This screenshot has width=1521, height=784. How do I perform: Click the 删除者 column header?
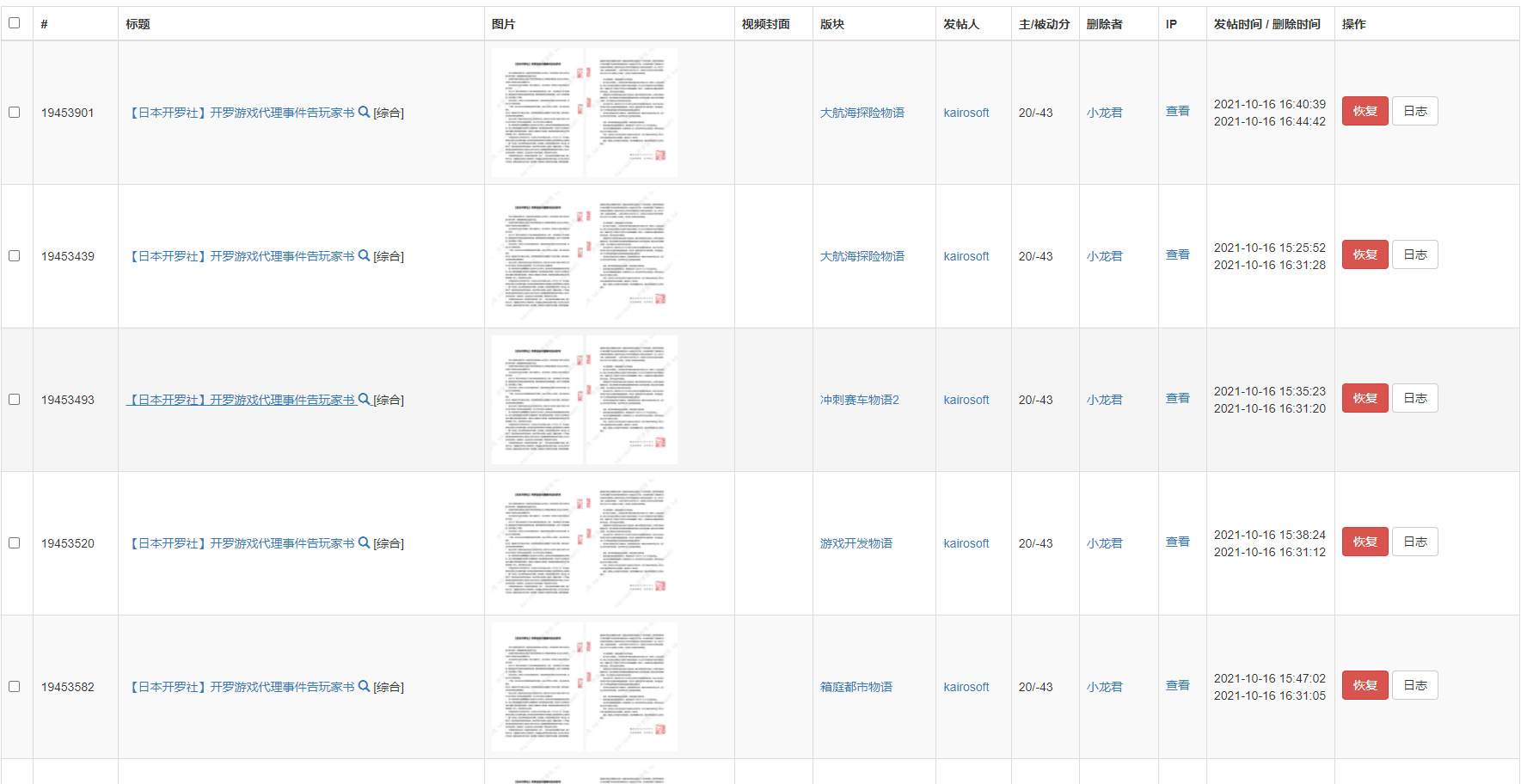coord(1105,24)
